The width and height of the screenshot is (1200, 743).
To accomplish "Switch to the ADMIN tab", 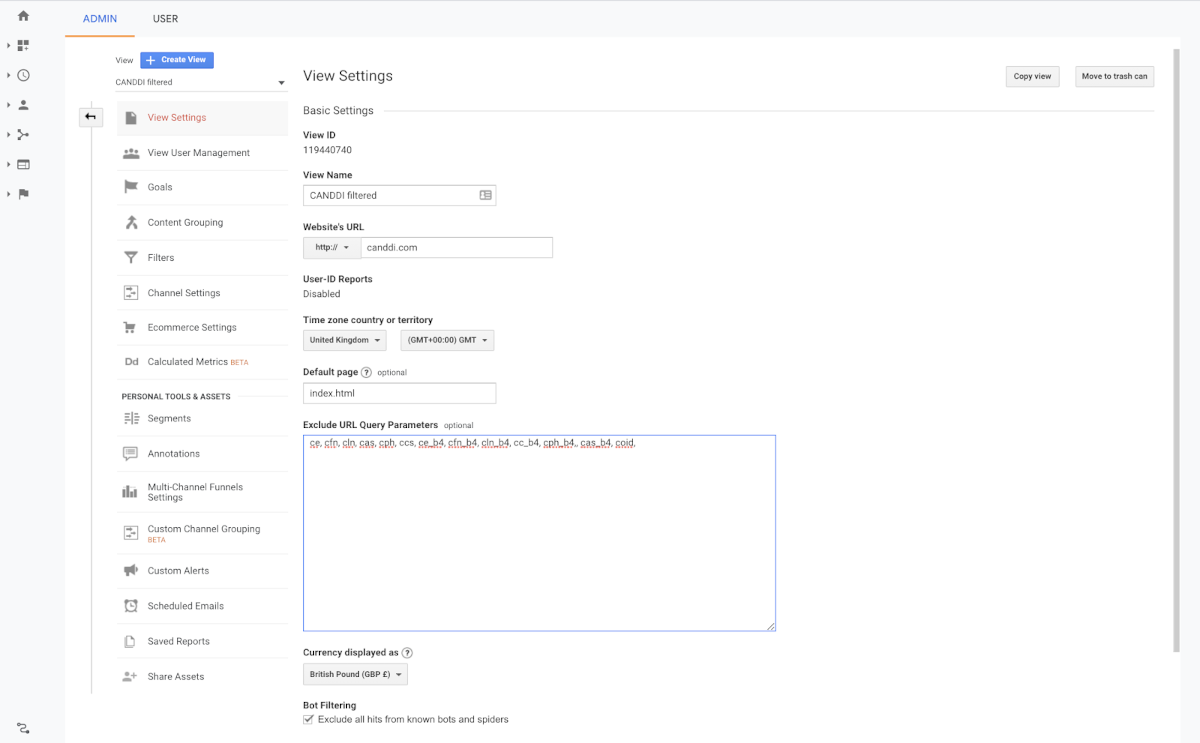I will coord(100,19).
